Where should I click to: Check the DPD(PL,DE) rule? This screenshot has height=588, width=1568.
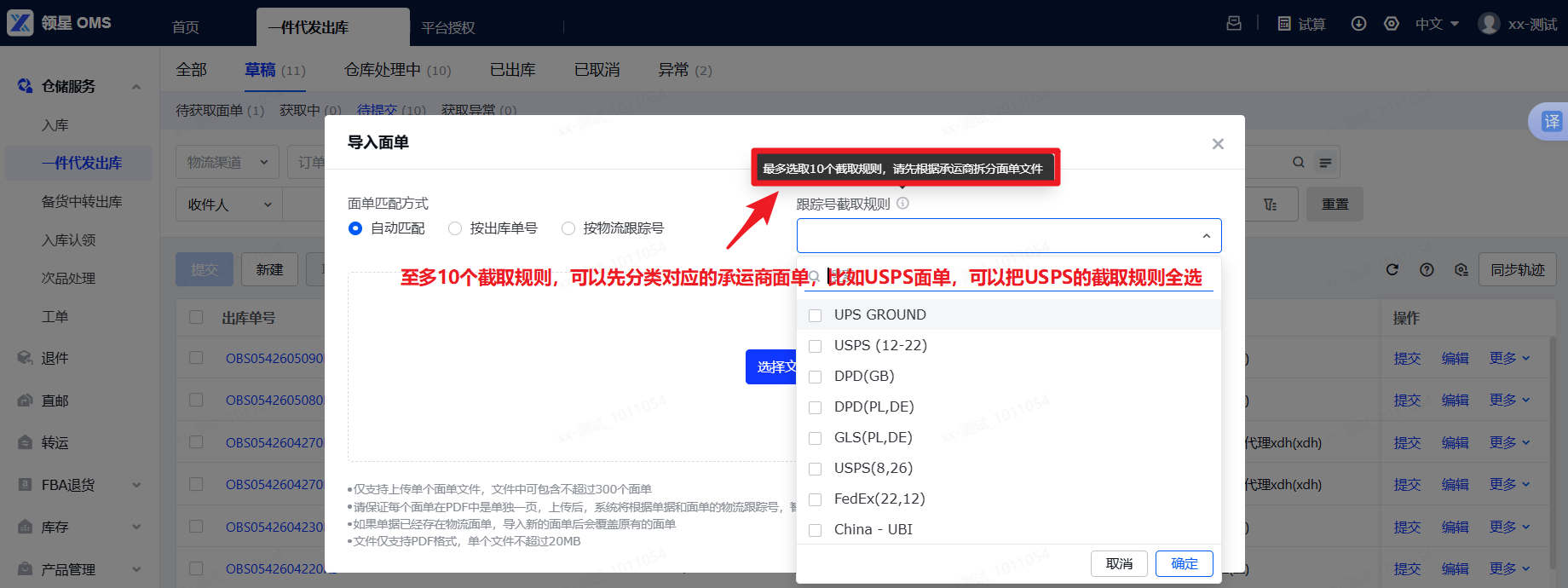[816, 407]
